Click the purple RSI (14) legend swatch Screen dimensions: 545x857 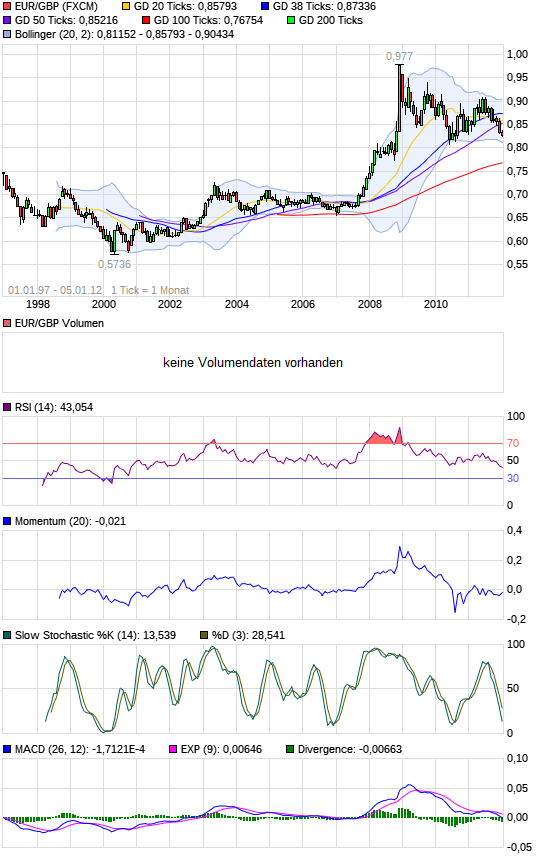point(7,407)
